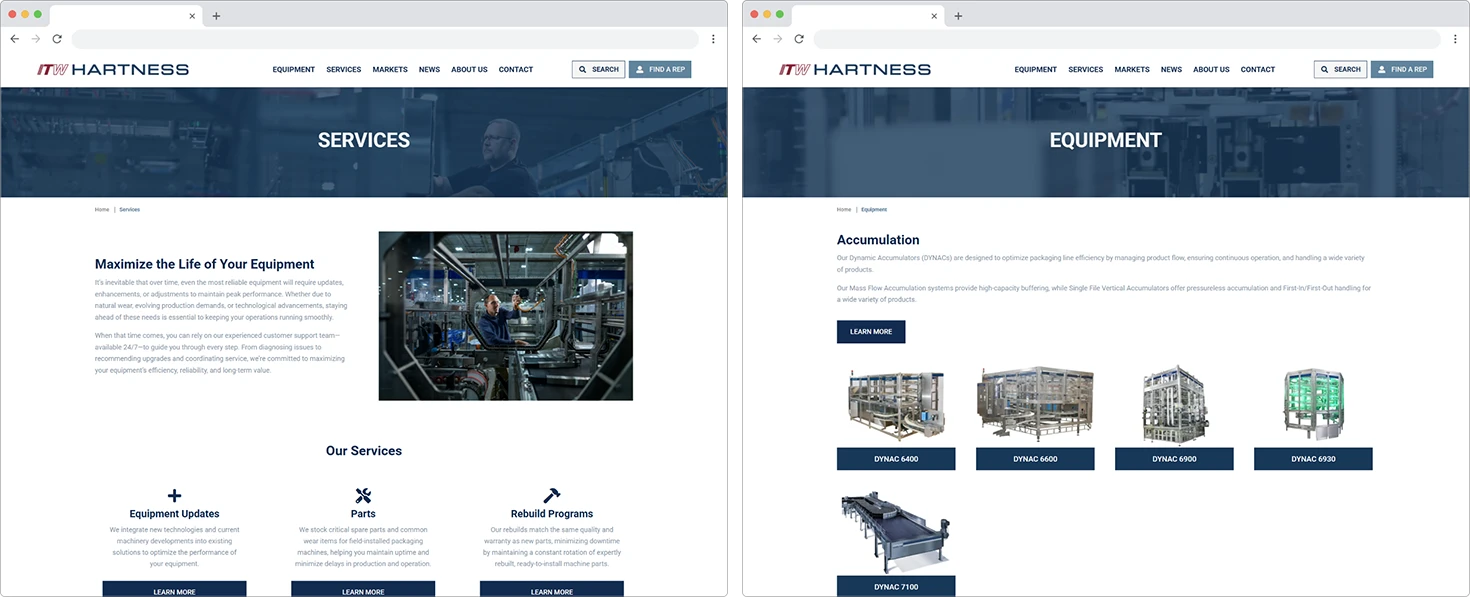
Task: Open the NEWS section from the navigation
Action: coord(429,69)
